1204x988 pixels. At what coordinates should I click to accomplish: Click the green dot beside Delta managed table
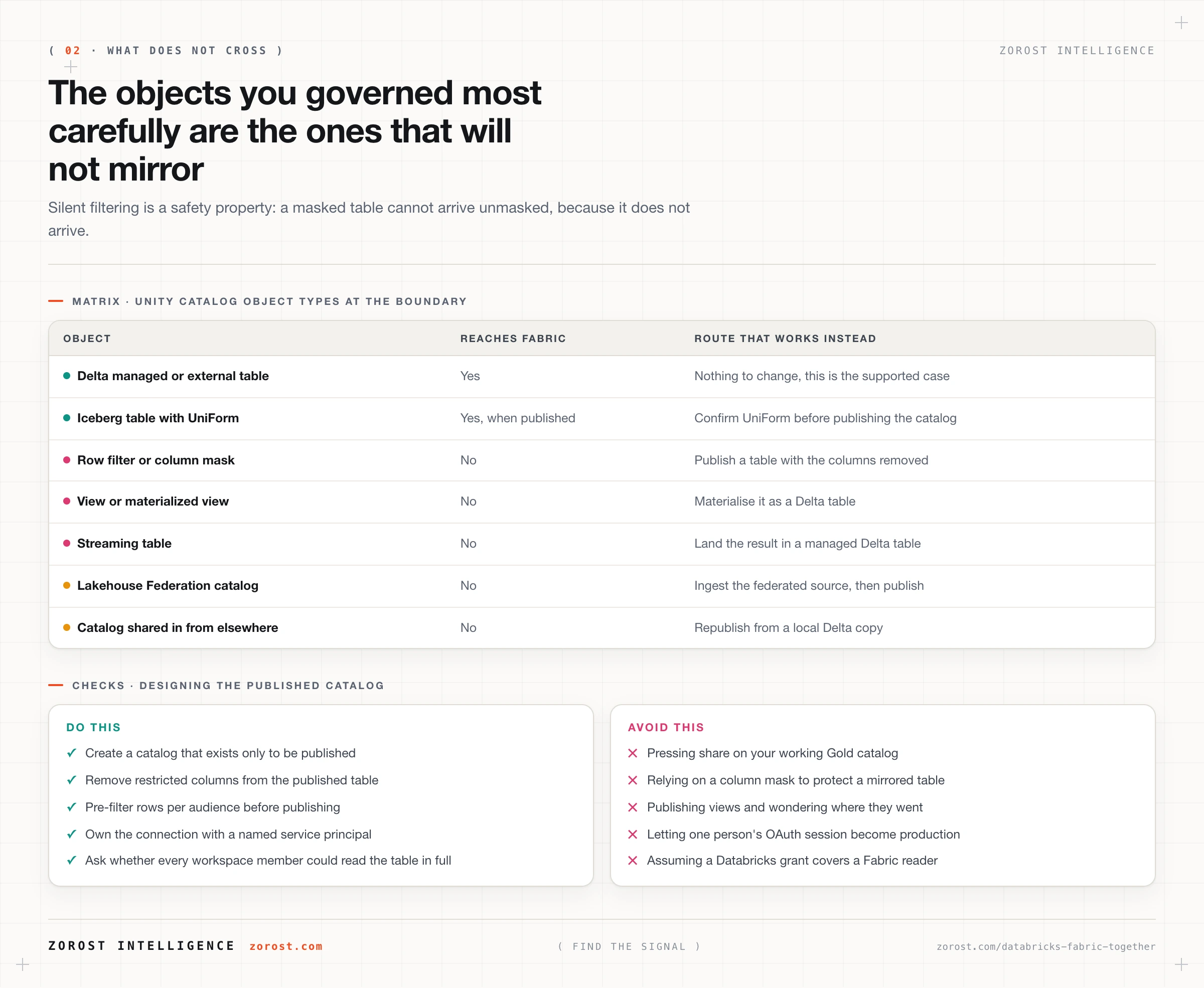(x=67, y=376)
